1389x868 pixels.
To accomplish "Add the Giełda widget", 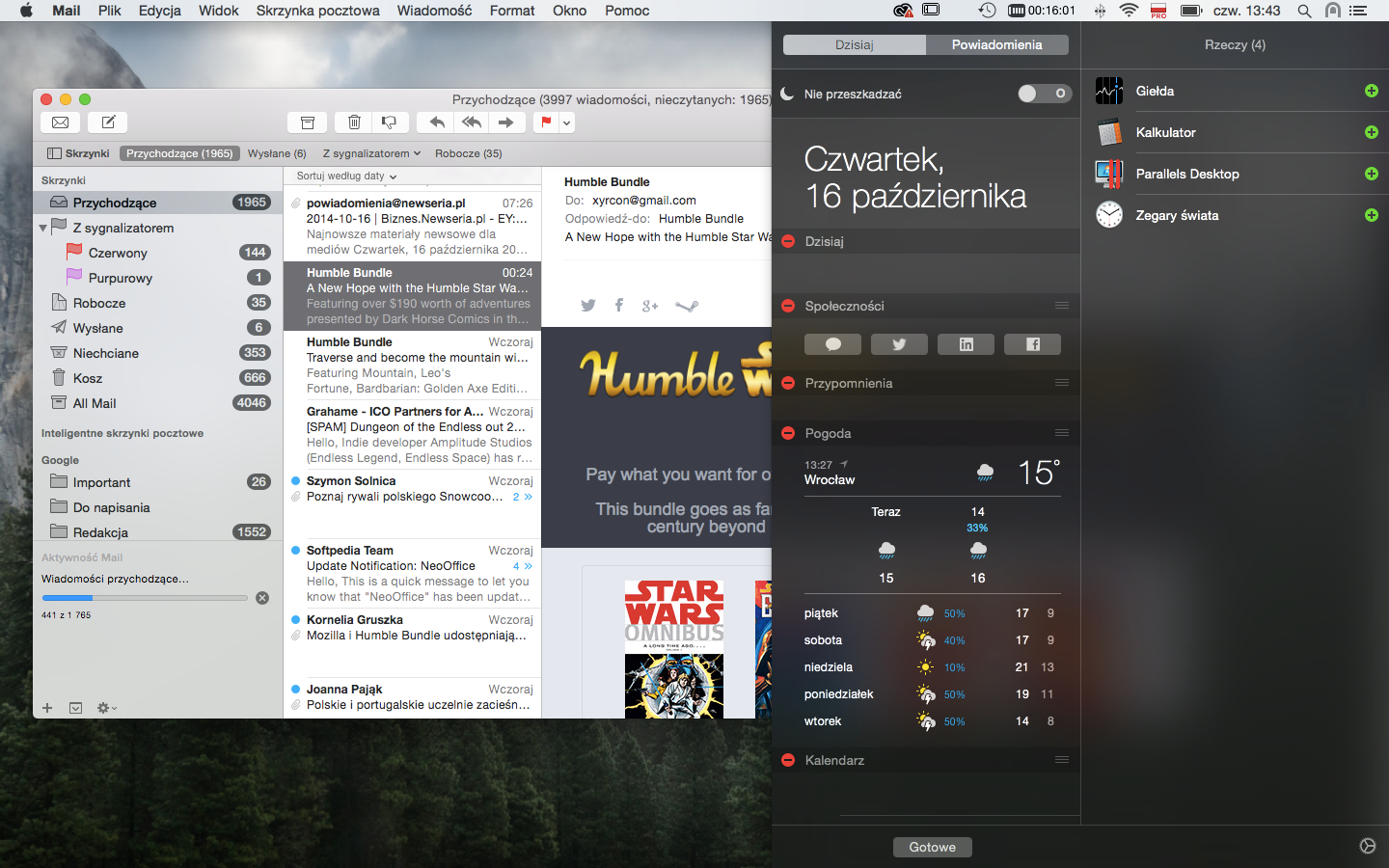I will tap(1372, 91).
